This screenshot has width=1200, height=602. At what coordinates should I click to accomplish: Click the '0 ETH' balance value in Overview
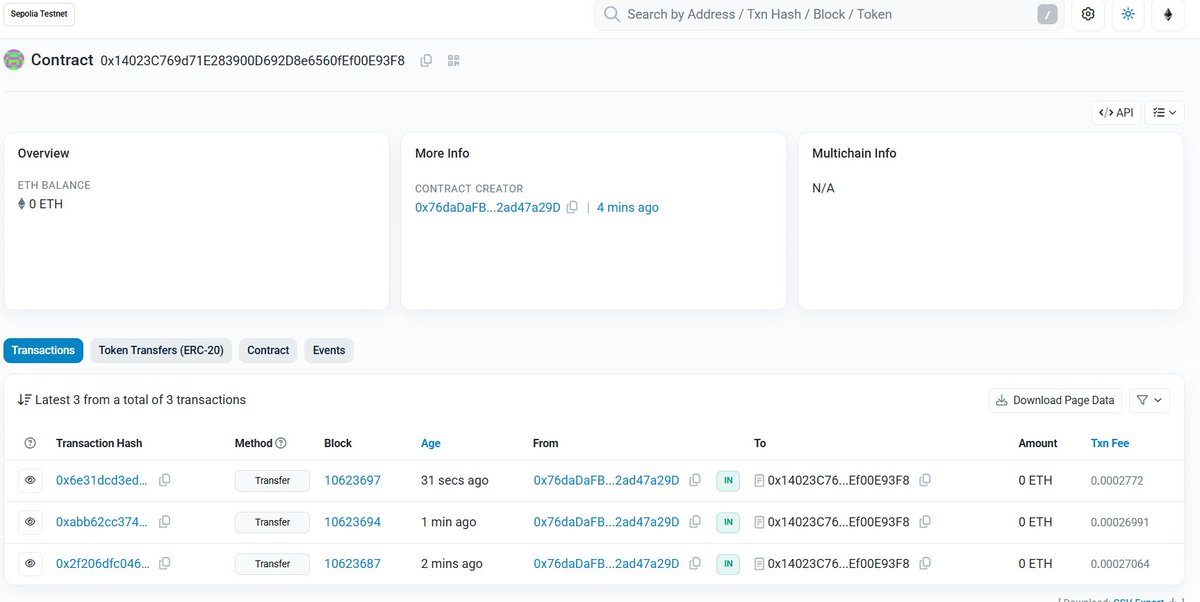point(46,204)
